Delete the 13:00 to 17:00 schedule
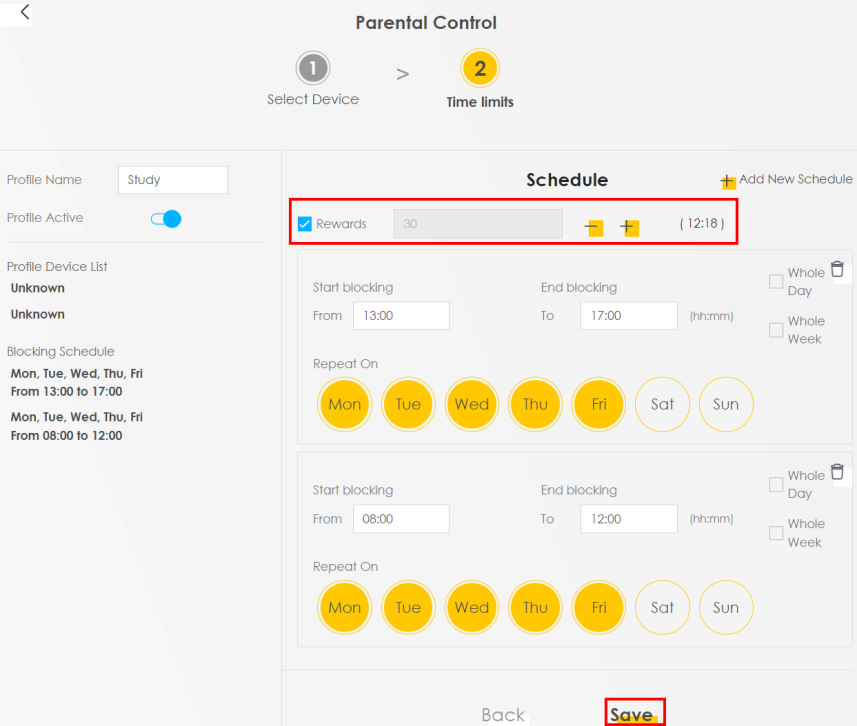 click(837, 270)
